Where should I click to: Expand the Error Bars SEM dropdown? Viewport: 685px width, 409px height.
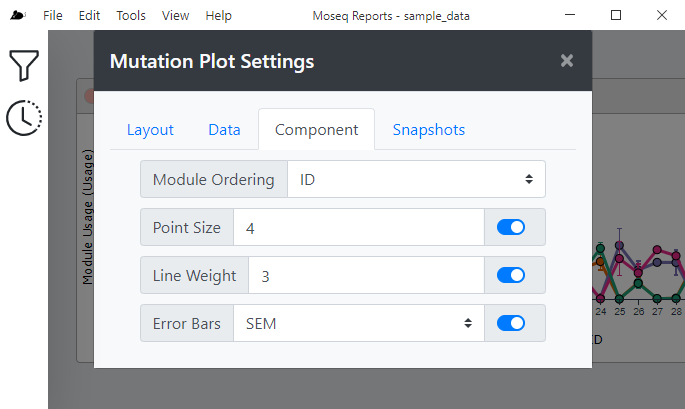[359, 323]
